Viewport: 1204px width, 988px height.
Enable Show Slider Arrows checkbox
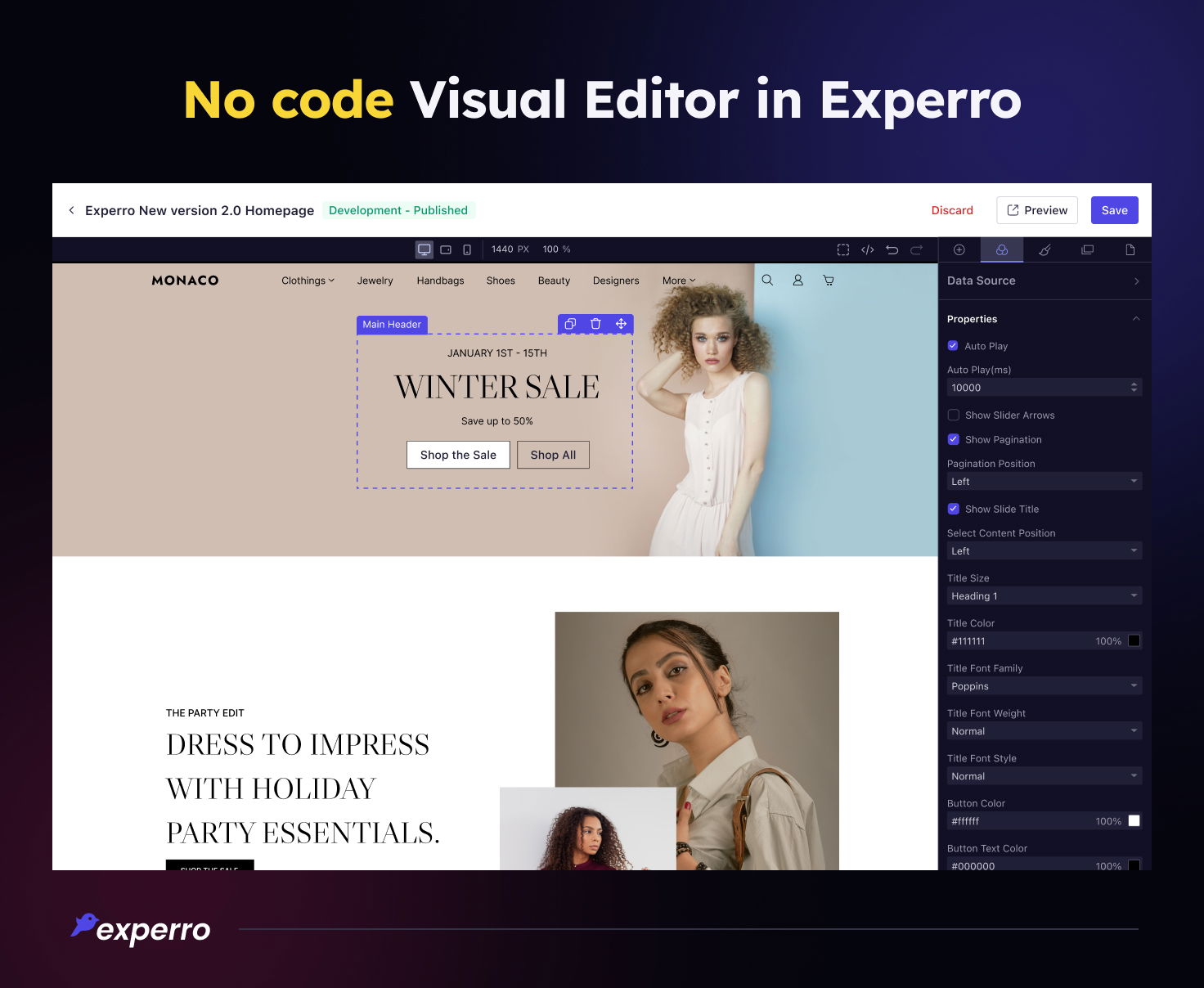(x=953, y=415)
